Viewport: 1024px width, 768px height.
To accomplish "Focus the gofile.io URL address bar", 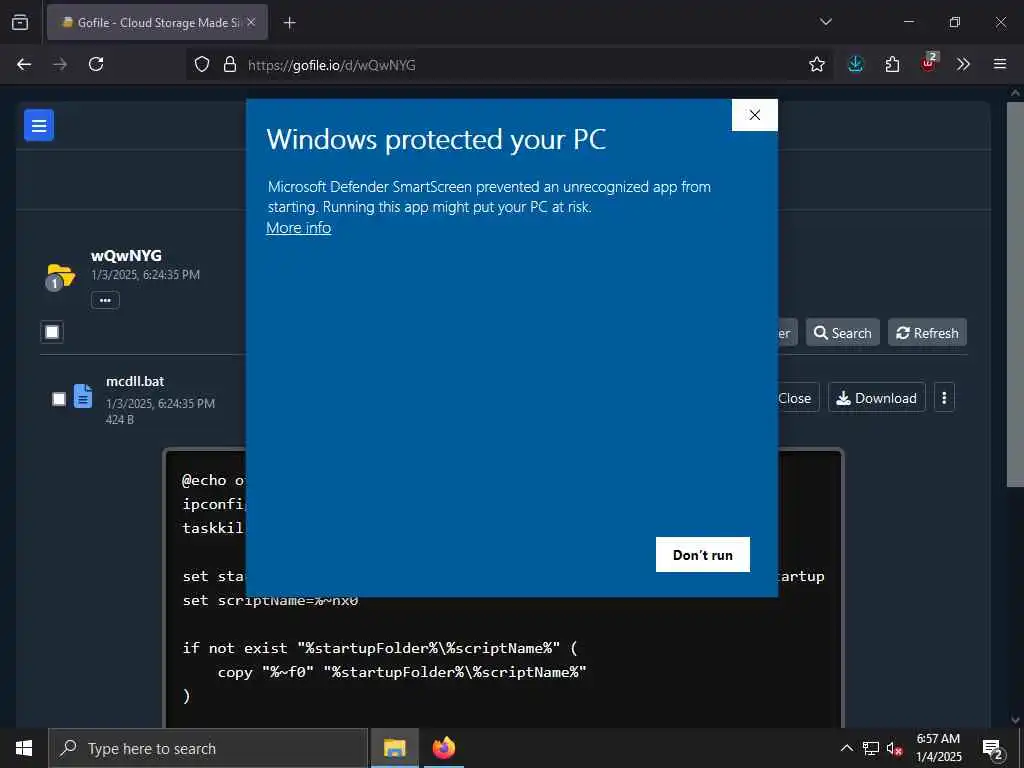I will pyautogui.click(x=509, y=65).
